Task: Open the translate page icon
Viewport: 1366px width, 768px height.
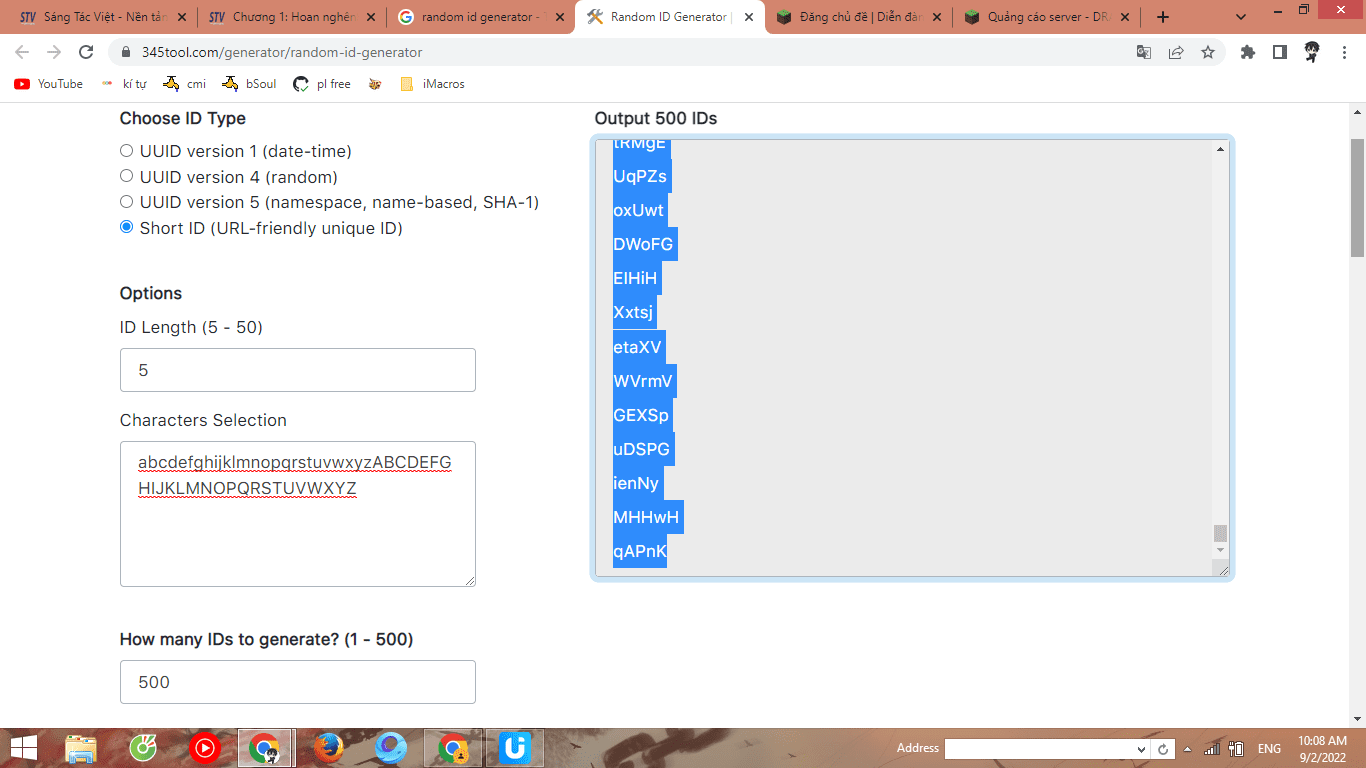Action: [x=1144, y=52]
